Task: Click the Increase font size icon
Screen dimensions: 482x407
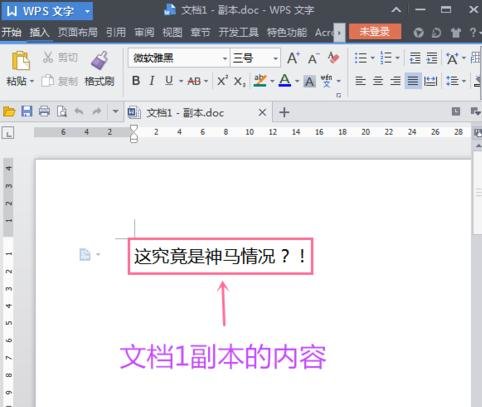Action: point(293,58)
